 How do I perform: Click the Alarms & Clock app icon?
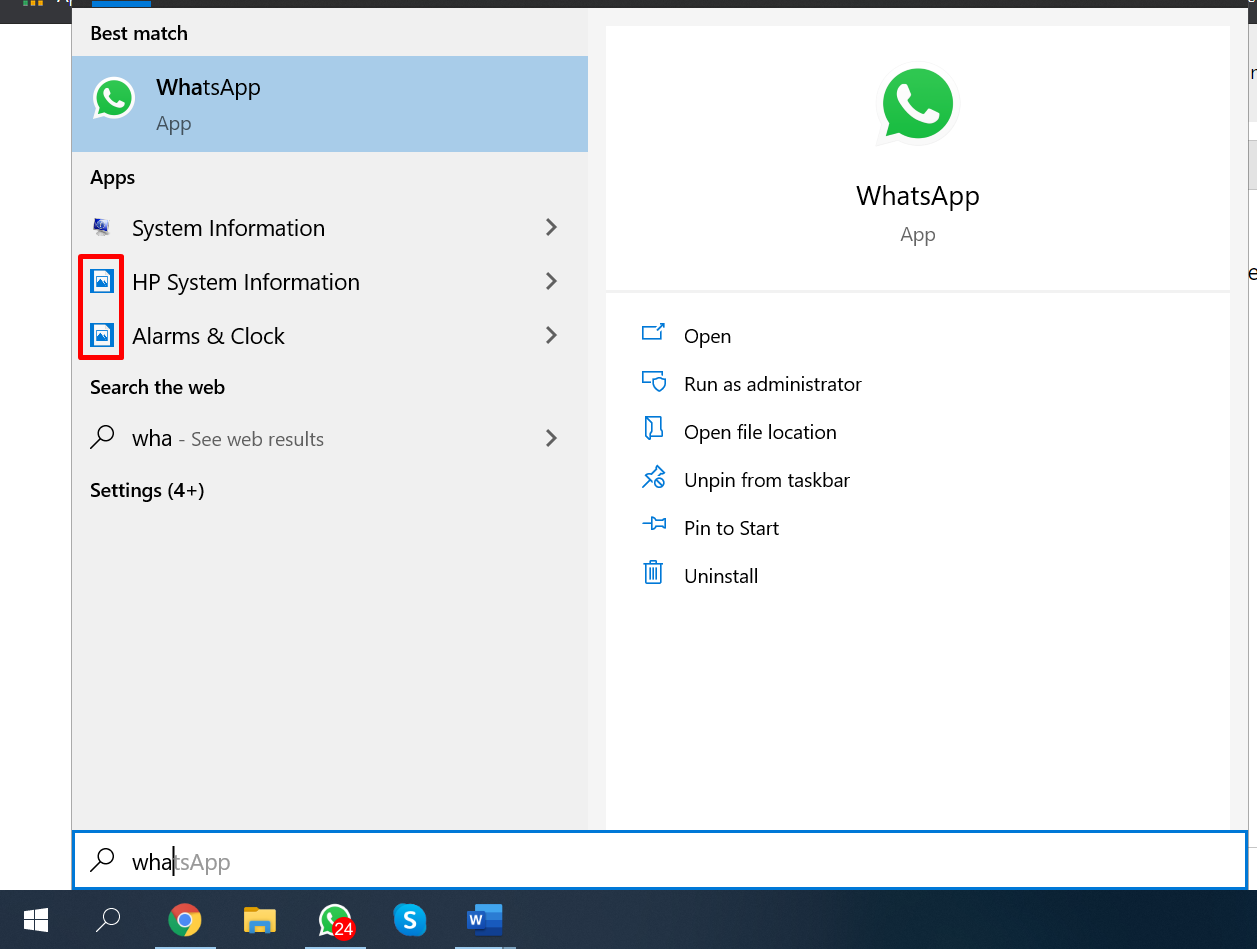101,335
